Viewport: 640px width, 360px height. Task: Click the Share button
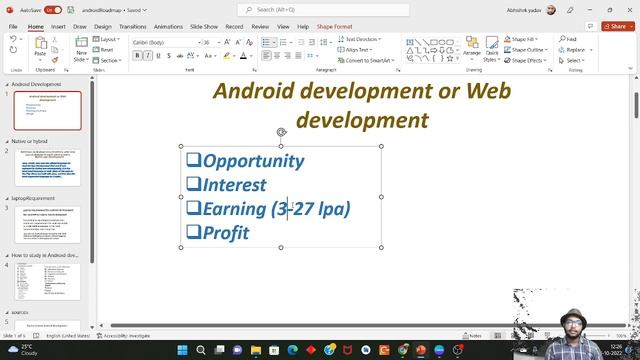pyautogui.click(x=618, y=26)
